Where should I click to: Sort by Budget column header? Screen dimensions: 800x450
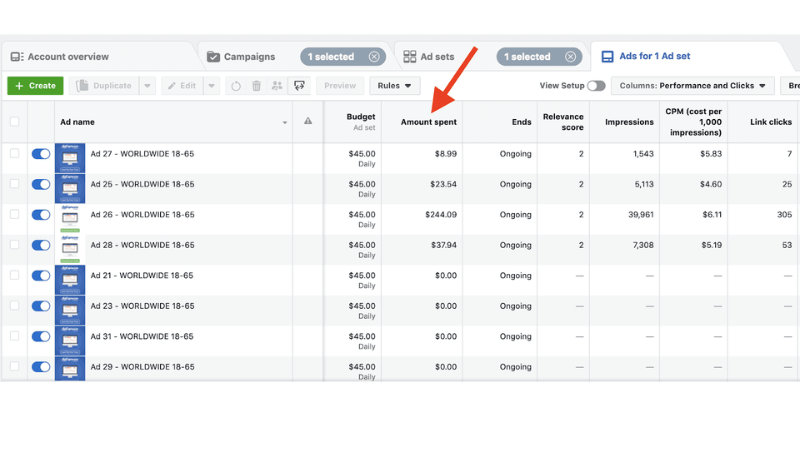coord(361,117)
